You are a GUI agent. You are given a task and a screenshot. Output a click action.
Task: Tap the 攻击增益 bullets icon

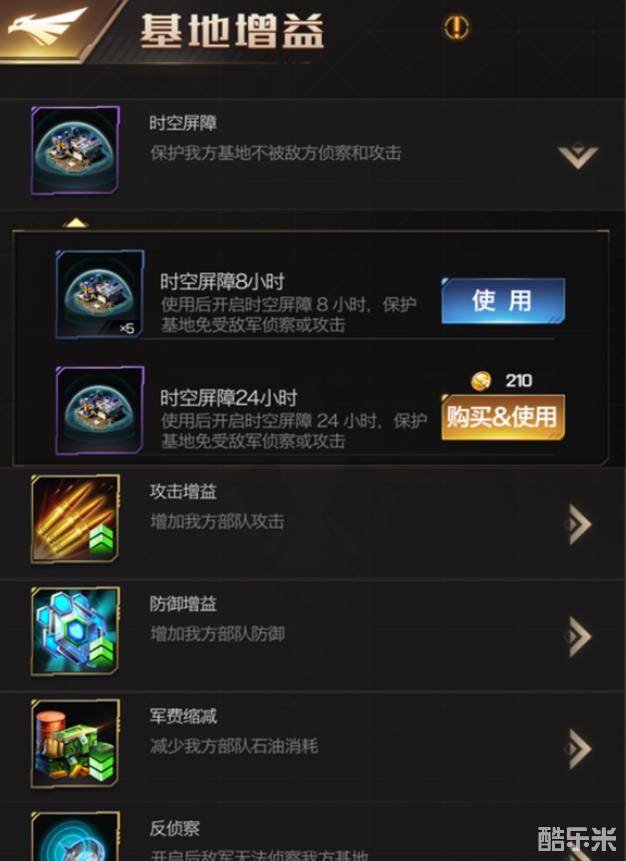(75, 519)
